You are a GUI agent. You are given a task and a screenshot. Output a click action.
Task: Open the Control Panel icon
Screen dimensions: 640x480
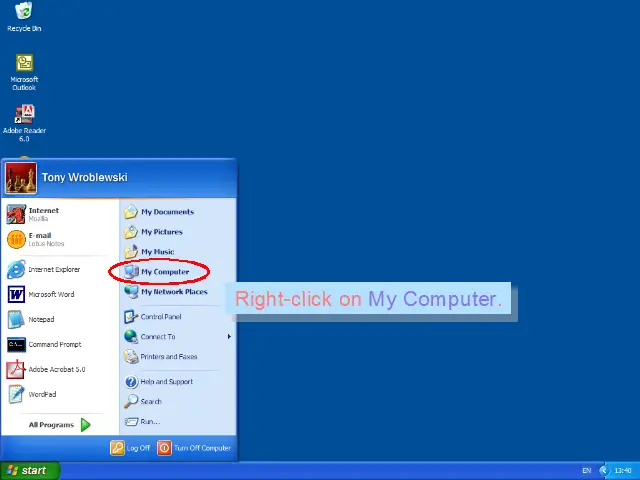tap(131, 316)
